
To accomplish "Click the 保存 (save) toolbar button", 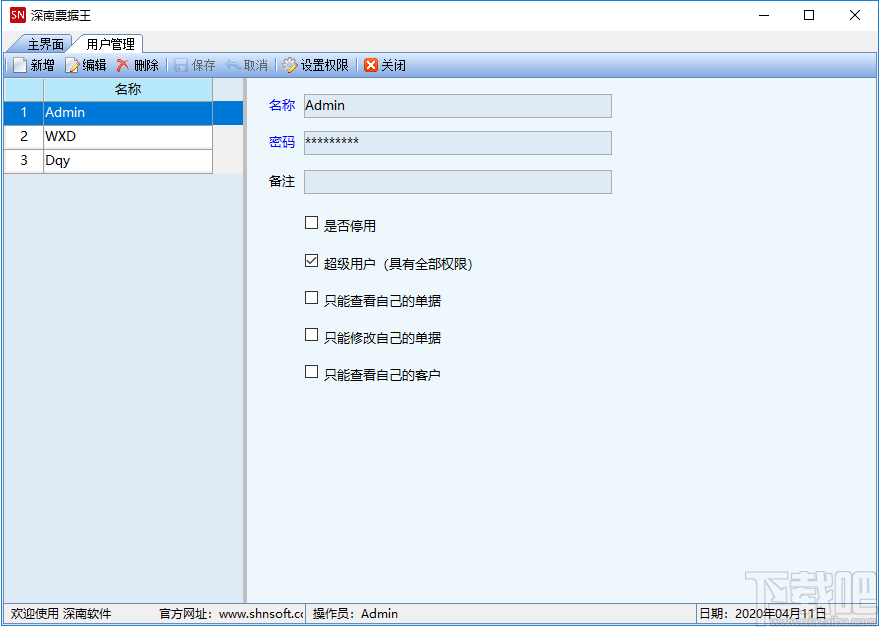I will (195, 65).
